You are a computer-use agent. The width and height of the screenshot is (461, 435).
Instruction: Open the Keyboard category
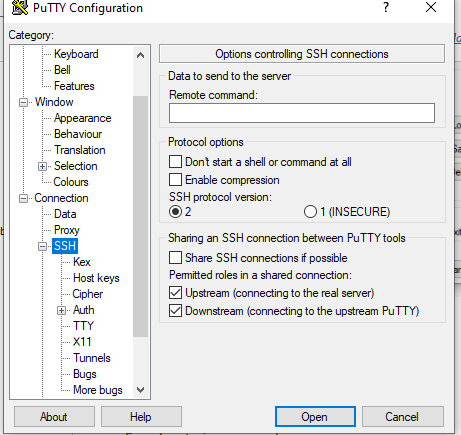[x=76, y=54]
